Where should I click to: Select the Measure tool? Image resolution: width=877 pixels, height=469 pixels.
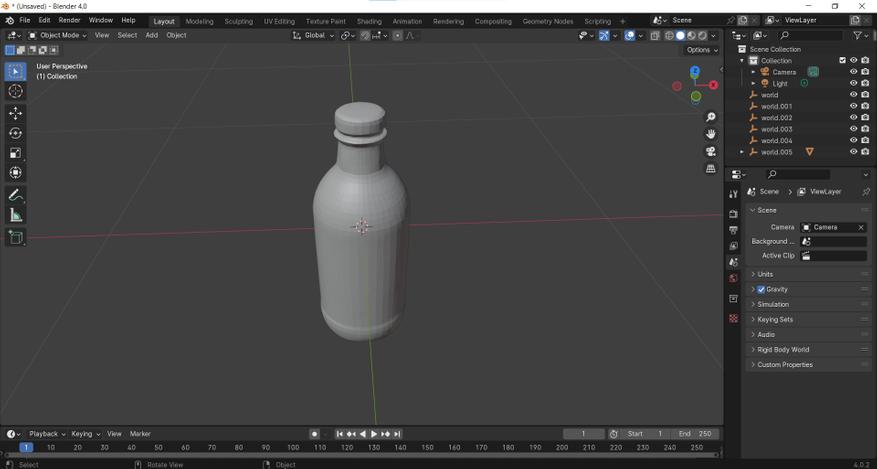(x=15, y=215)
